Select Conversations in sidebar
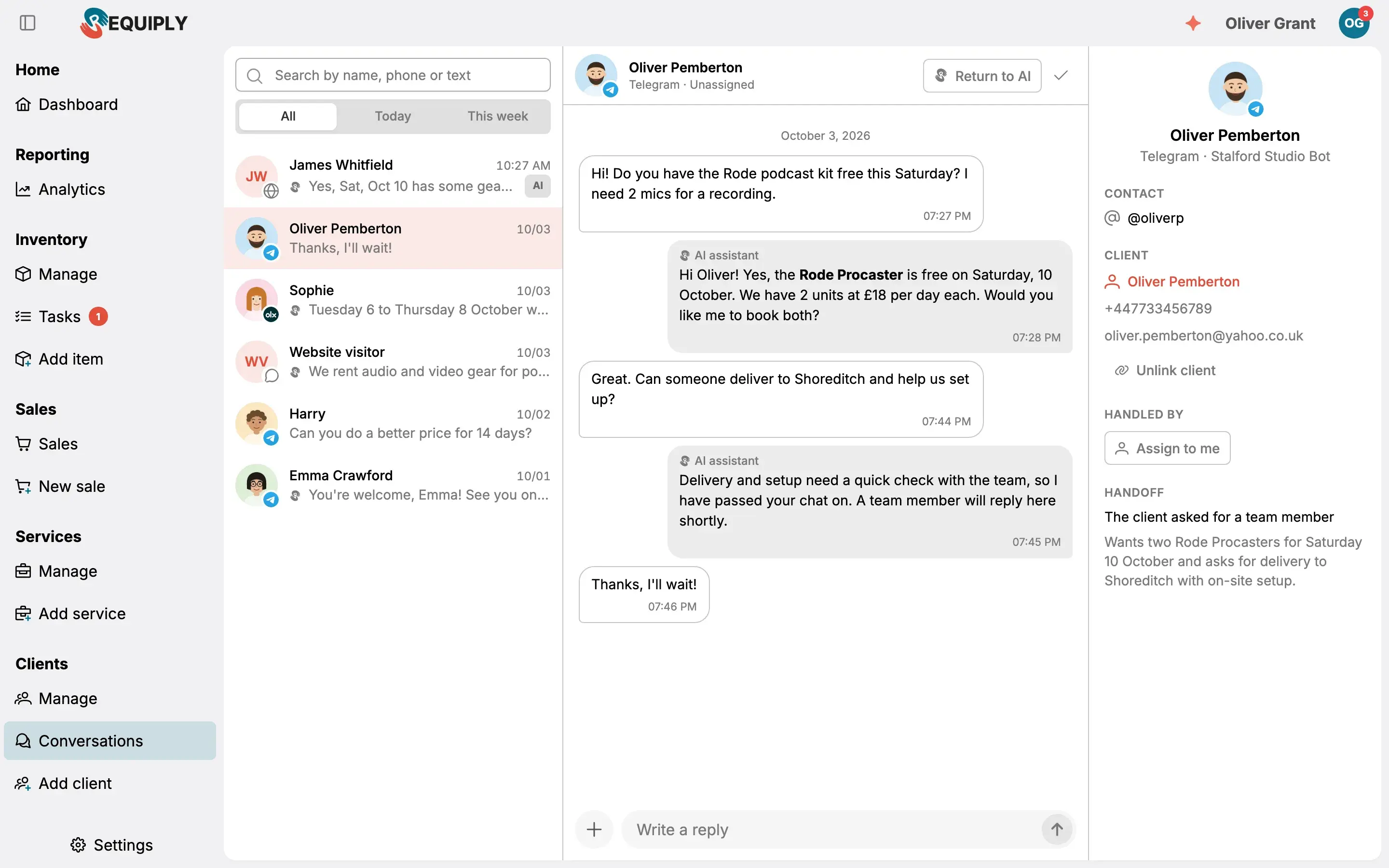 click(x=109, y=741)
